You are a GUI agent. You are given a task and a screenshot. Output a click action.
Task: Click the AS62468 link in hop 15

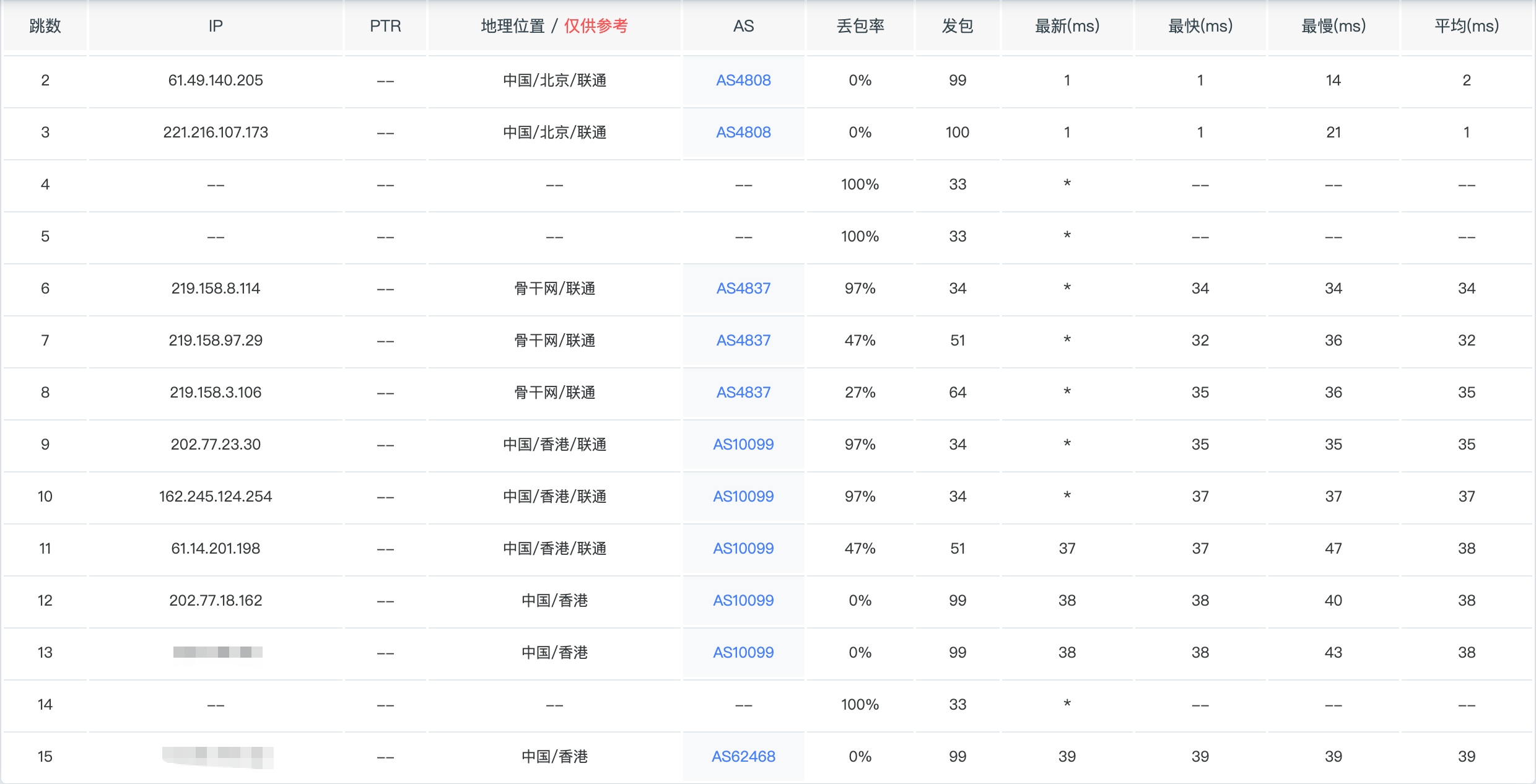pyautogui.click(x=743, y=757)
